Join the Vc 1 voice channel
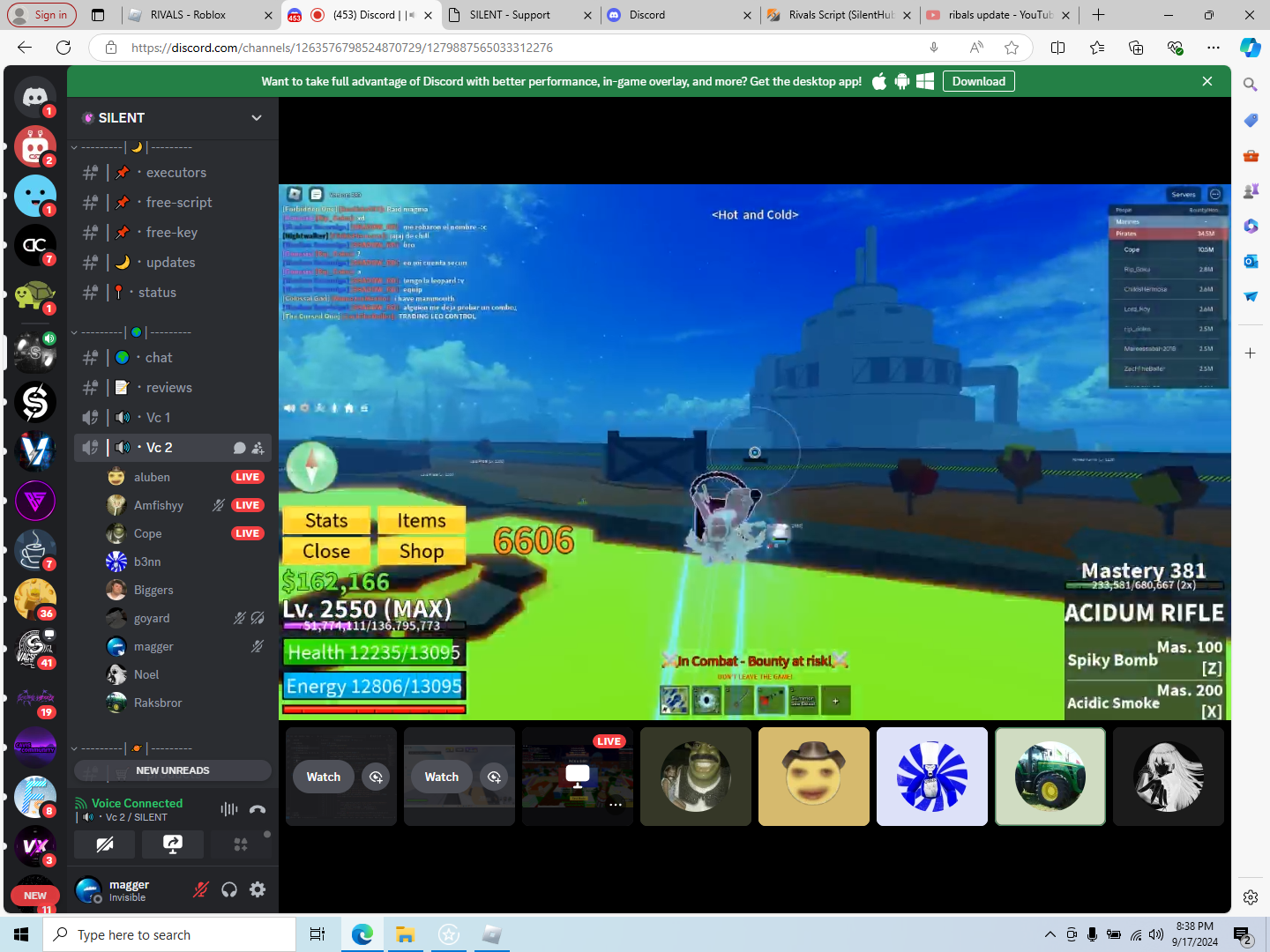This screenshot has height=952, width=1270. click(173, 418)
